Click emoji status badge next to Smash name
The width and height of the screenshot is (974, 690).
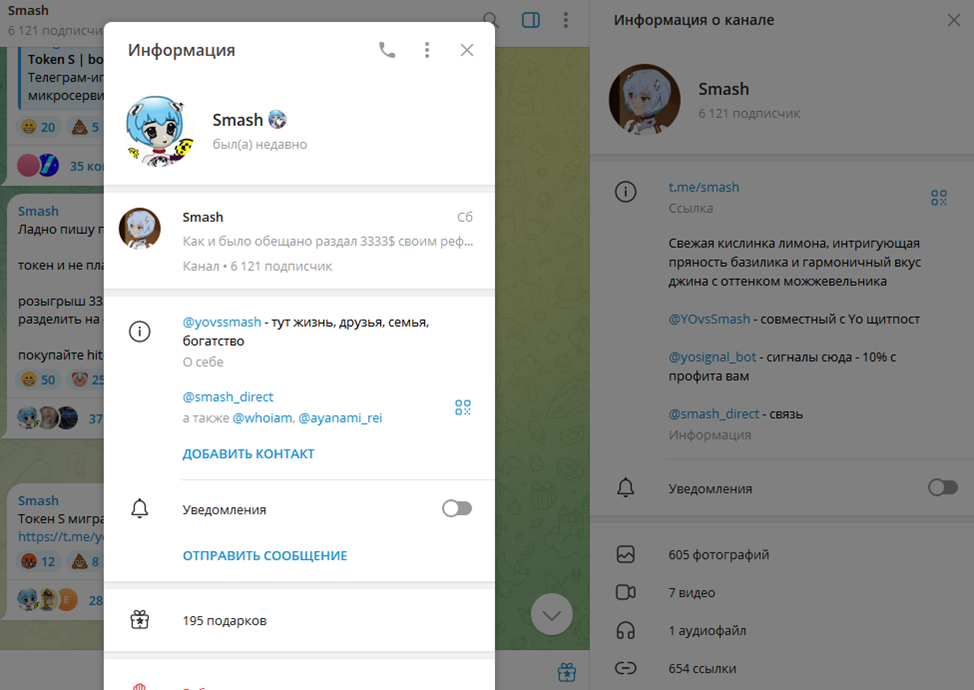[x=277, y=119]
